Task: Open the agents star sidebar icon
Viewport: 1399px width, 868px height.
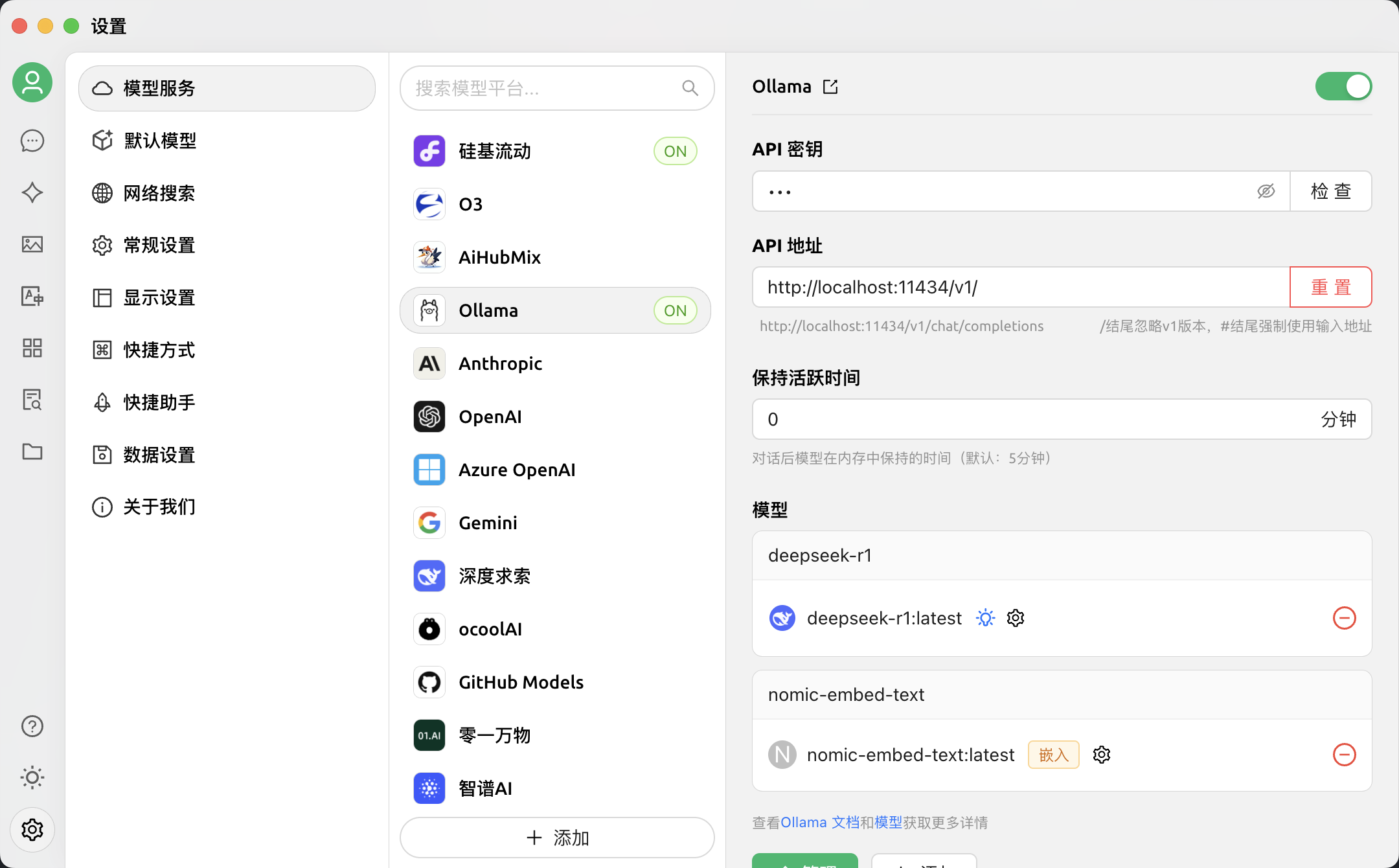Action: click(32, 192)
